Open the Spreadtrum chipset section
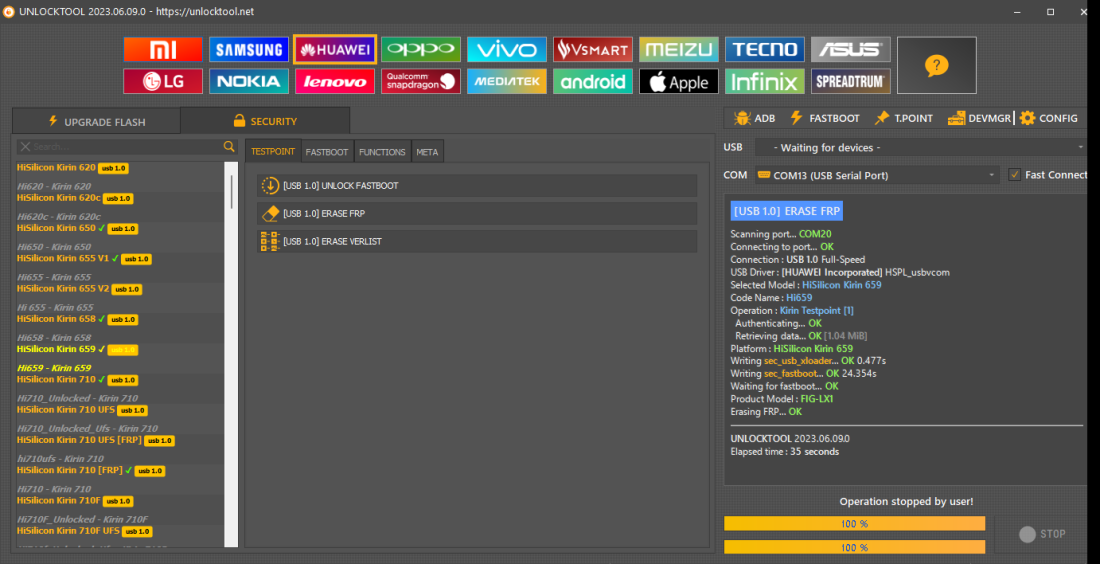The image size is (1100, 564). tap(851, 81)
